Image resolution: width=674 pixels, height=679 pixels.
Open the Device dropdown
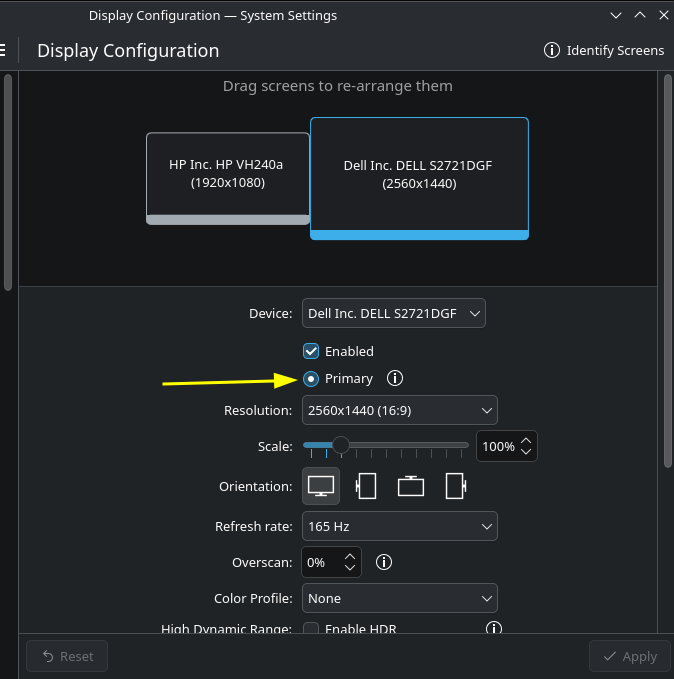(393, 313)
